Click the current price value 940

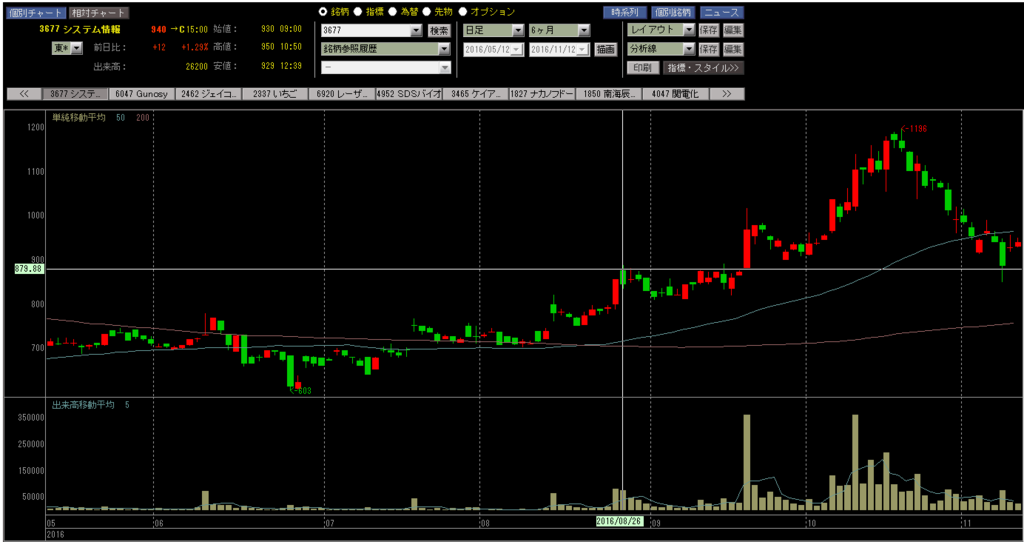pyautogui.click(x=159, y=29)
